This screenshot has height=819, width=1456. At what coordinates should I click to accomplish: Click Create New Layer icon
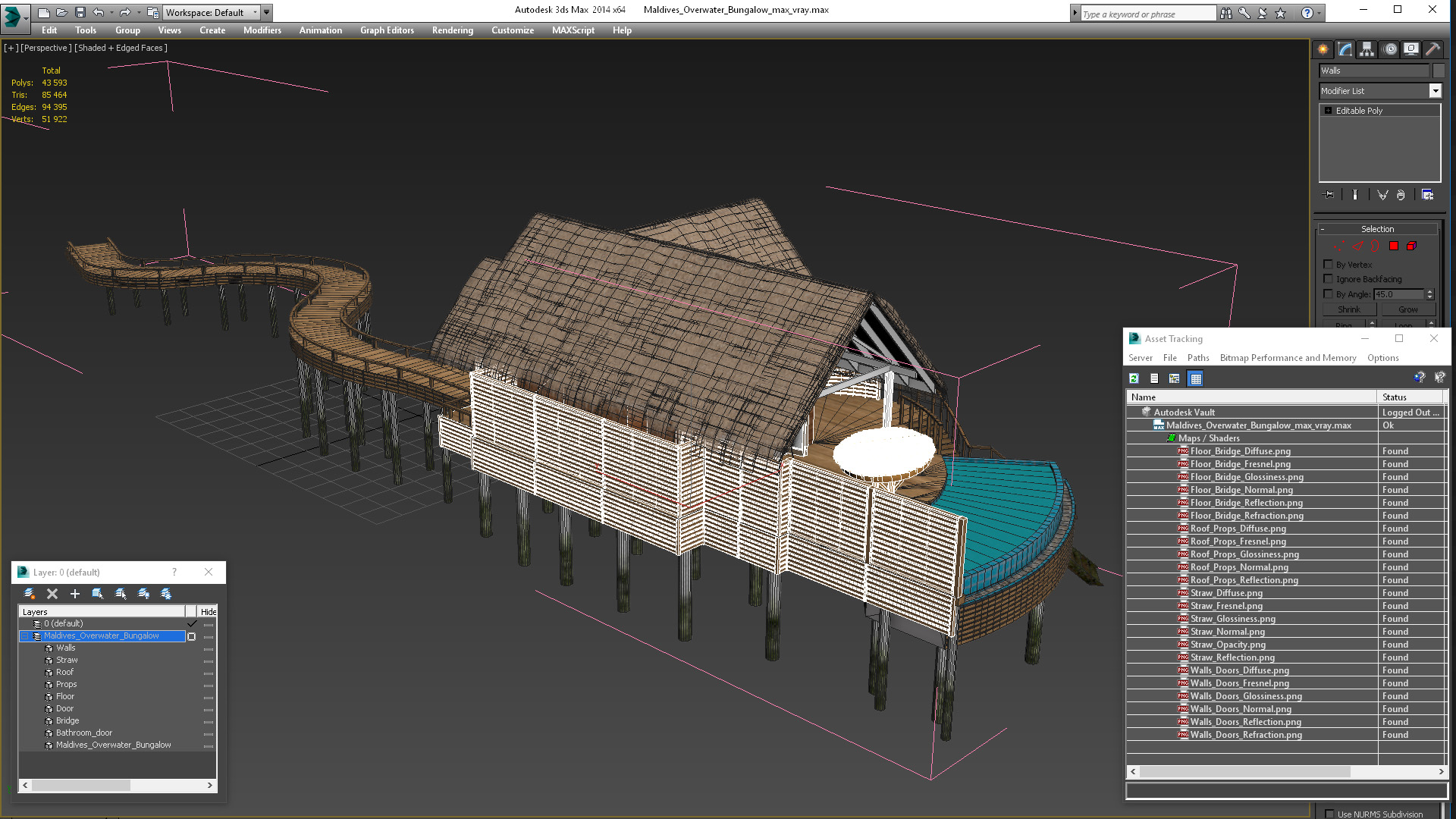[x=30, y=594]
